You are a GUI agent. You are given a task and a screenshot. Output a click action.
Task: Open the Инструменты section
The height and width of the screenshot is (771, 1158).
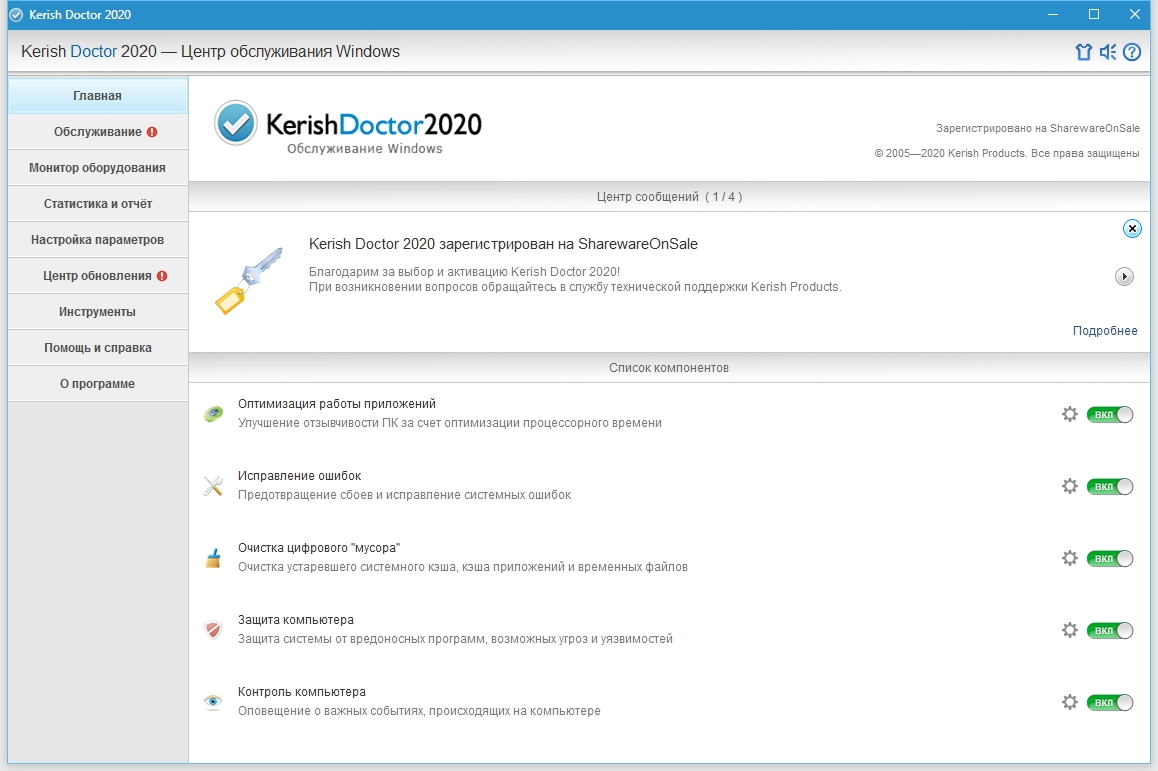coord(97,312)
